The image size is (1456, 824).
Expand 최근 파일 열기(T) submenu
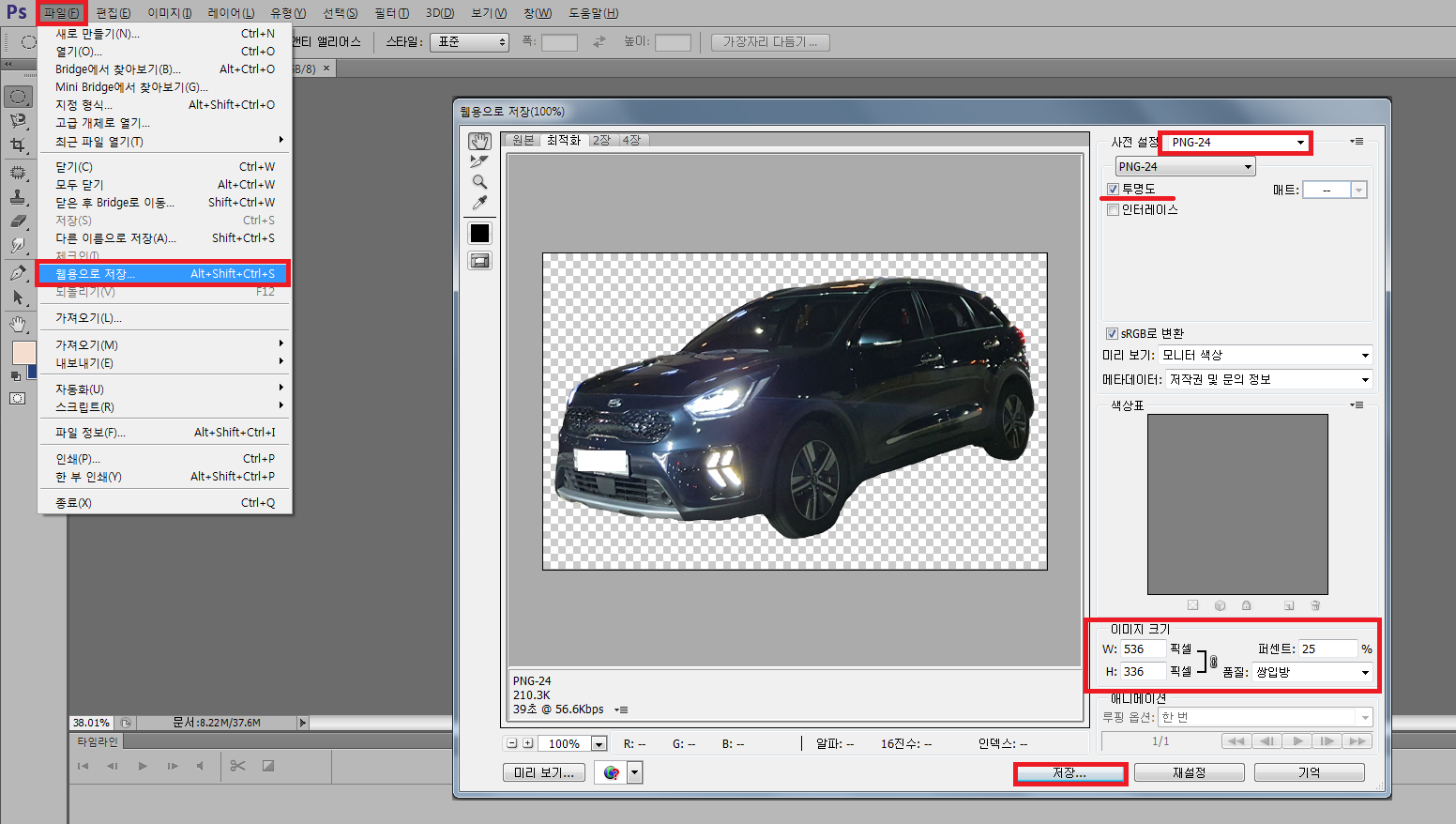164,141
